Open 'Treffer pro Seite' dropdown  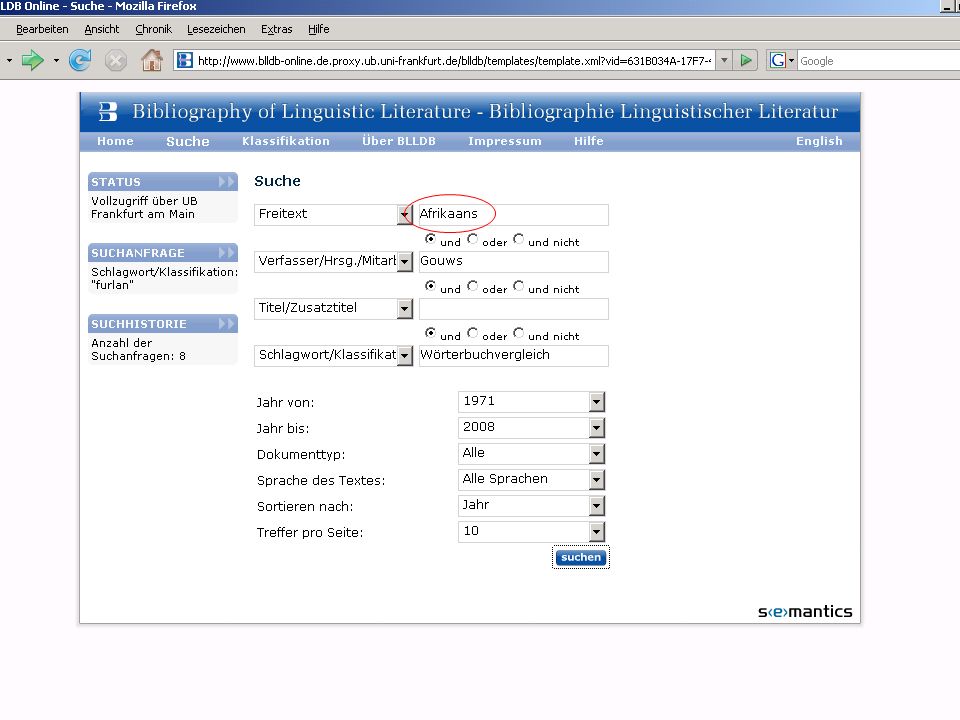596,532
